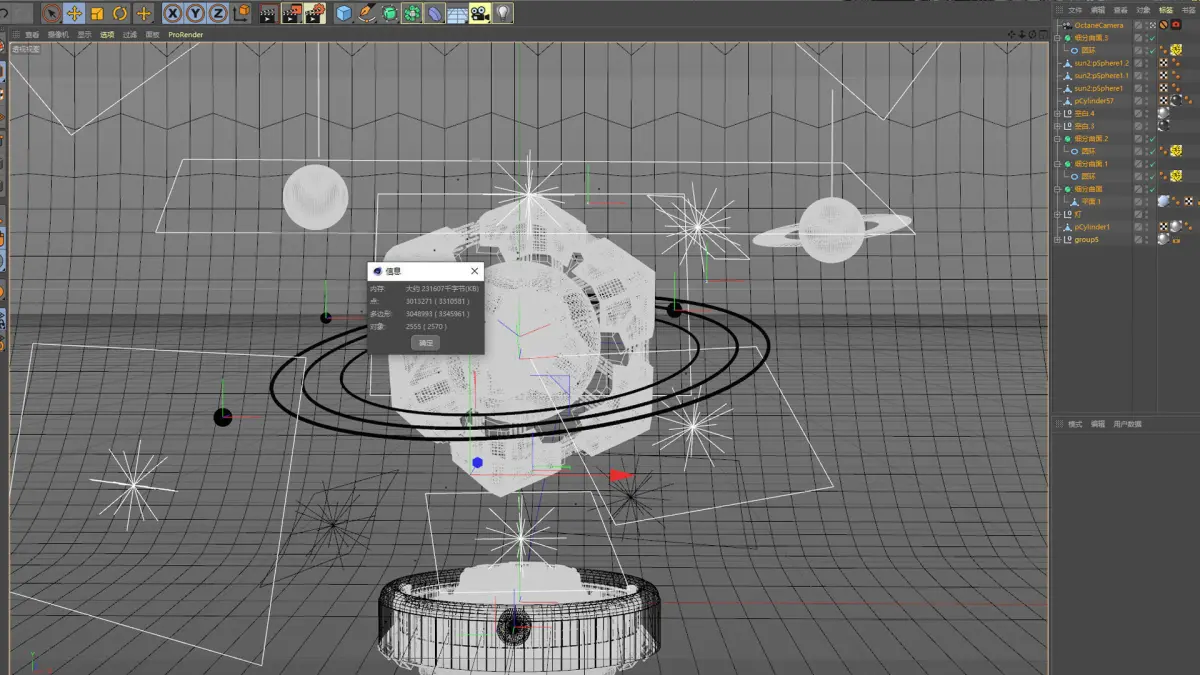Select the Live Selection arrow tool
1200x675 pixels.
[x=51, y=13]
